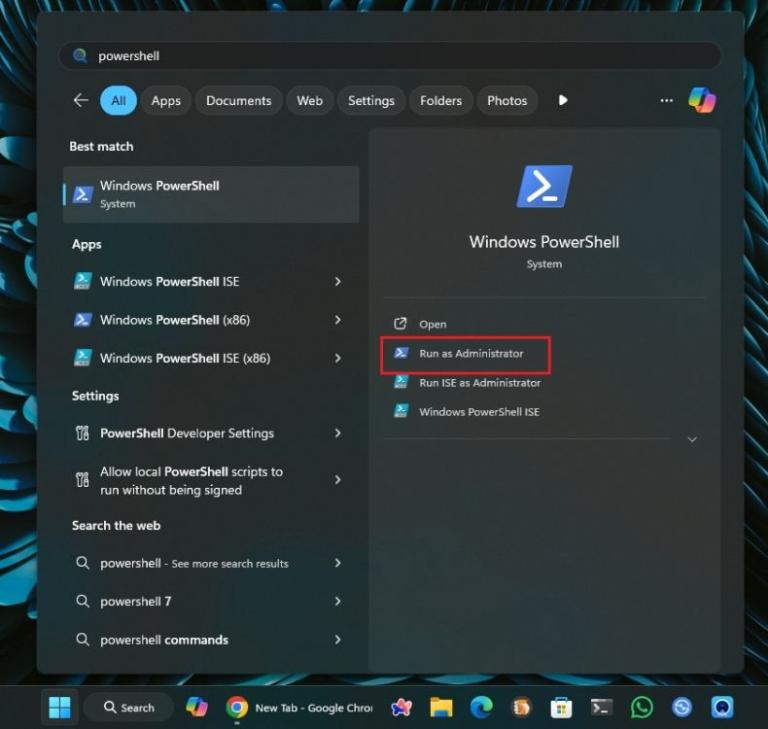Screen dimensions: 768x729
Task: Search the web for 'powershell 7'
Action: 136,602
